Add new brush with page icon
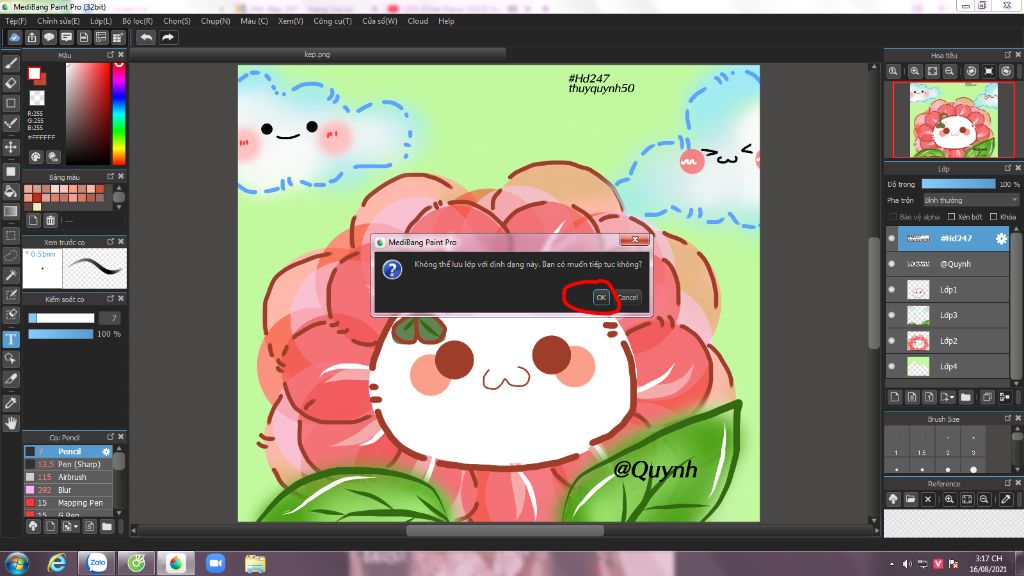Image resolution: width=1024 pixels, height=576 pixels. click(50, 526)
